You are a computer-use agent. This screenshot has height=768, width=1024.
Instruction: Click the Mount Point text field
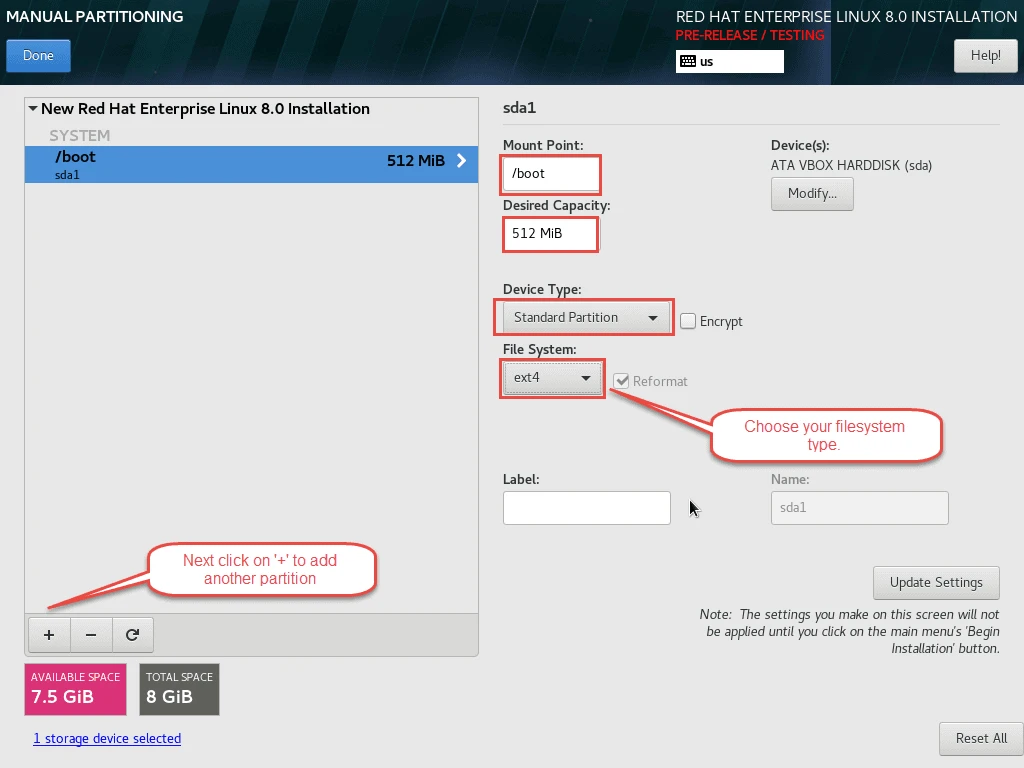(x=551, y=174)
